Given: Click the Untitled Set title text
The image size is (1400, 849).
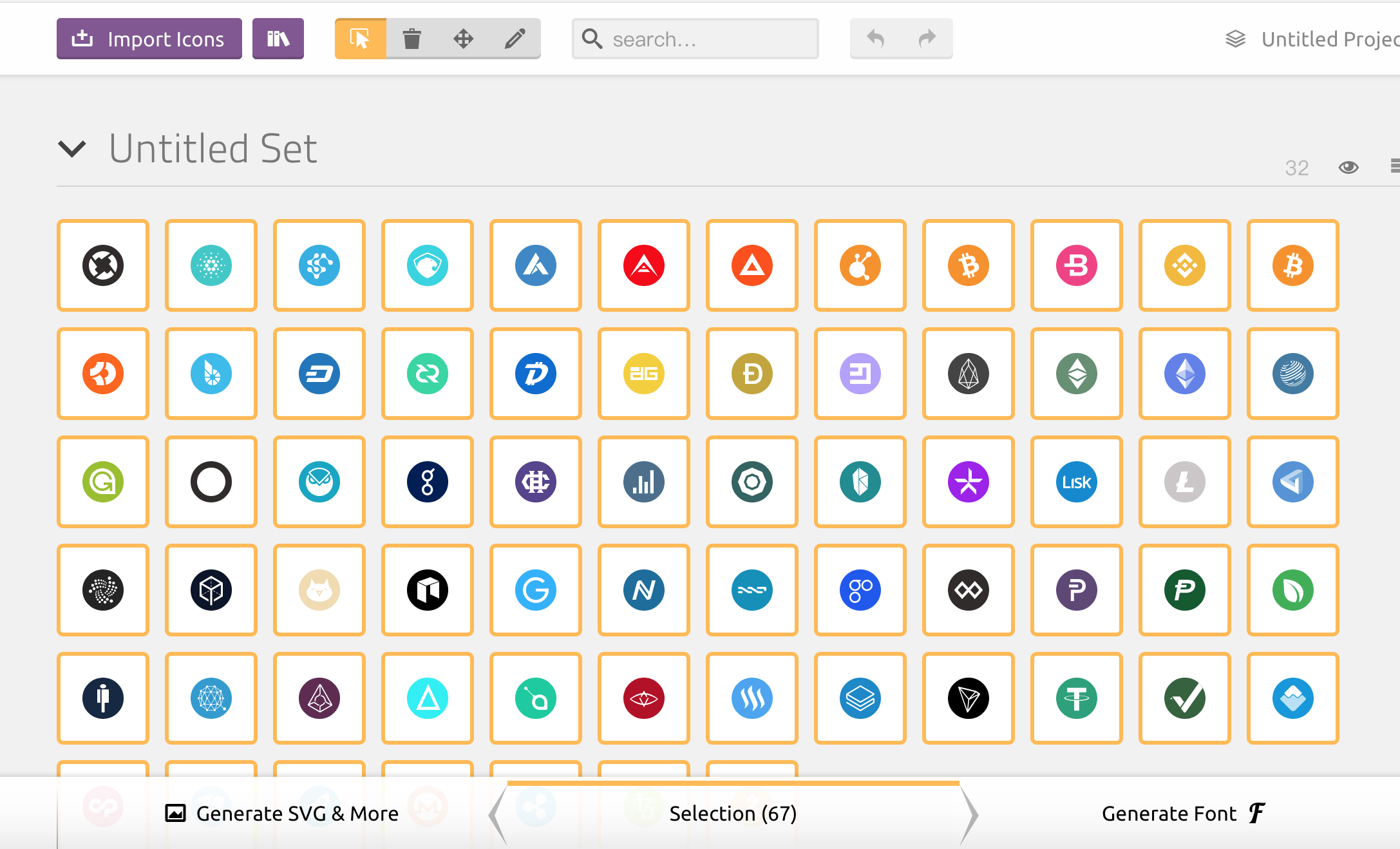Looking at the screenshot, I should 213,149.
